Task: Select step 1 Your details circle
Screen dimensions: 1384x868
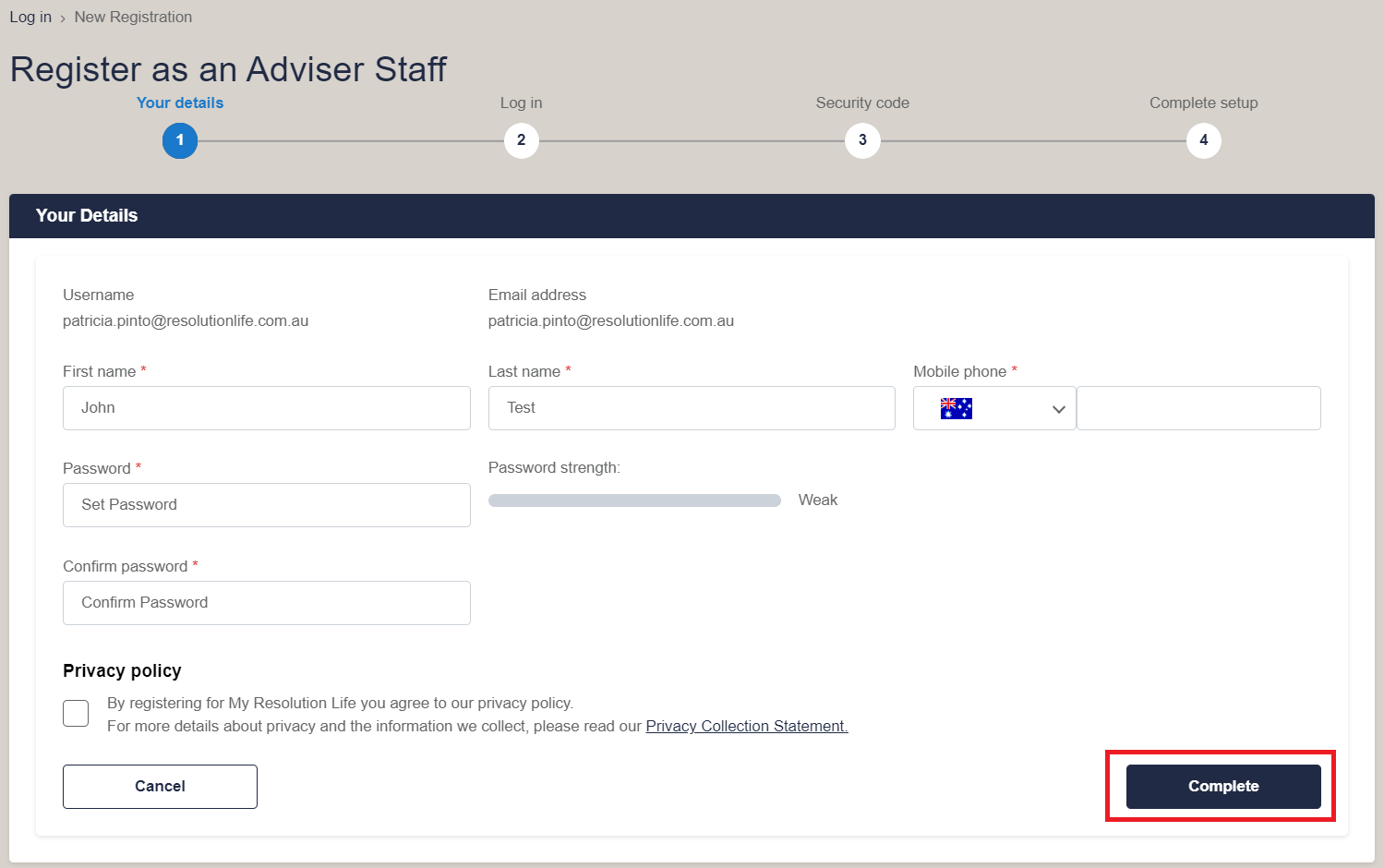Action: 180,140
